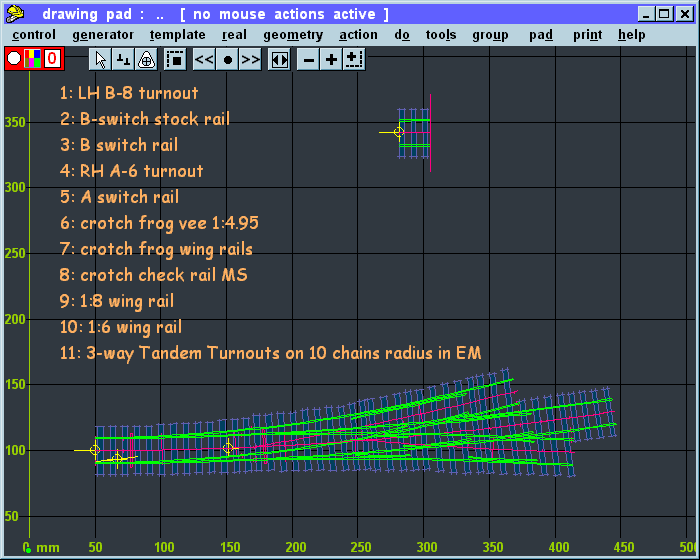Open the control menu
The width and height of the screenshot is (700, 560).
[x=34, y=35]
